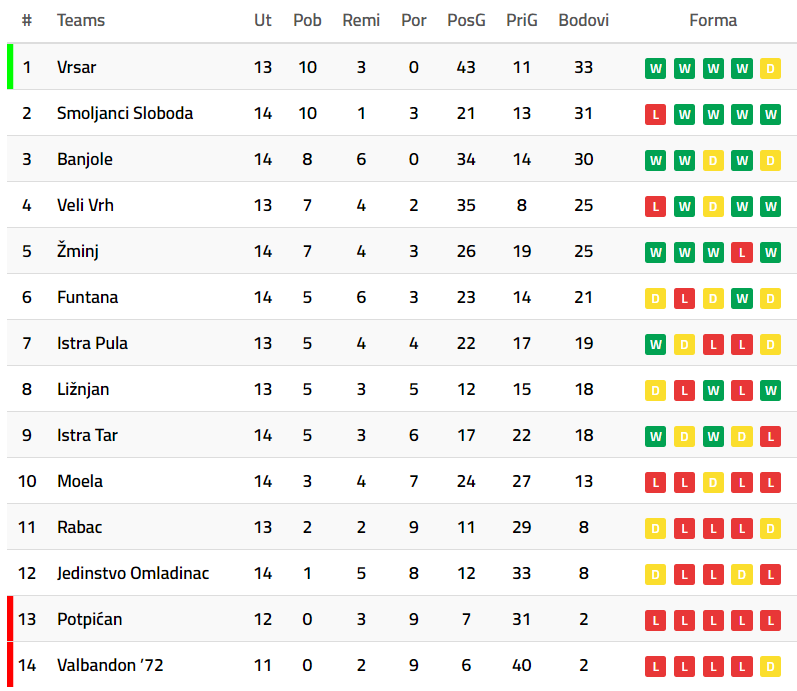
Task: Click Veli Vrh team name
Action: pos(85,205)
